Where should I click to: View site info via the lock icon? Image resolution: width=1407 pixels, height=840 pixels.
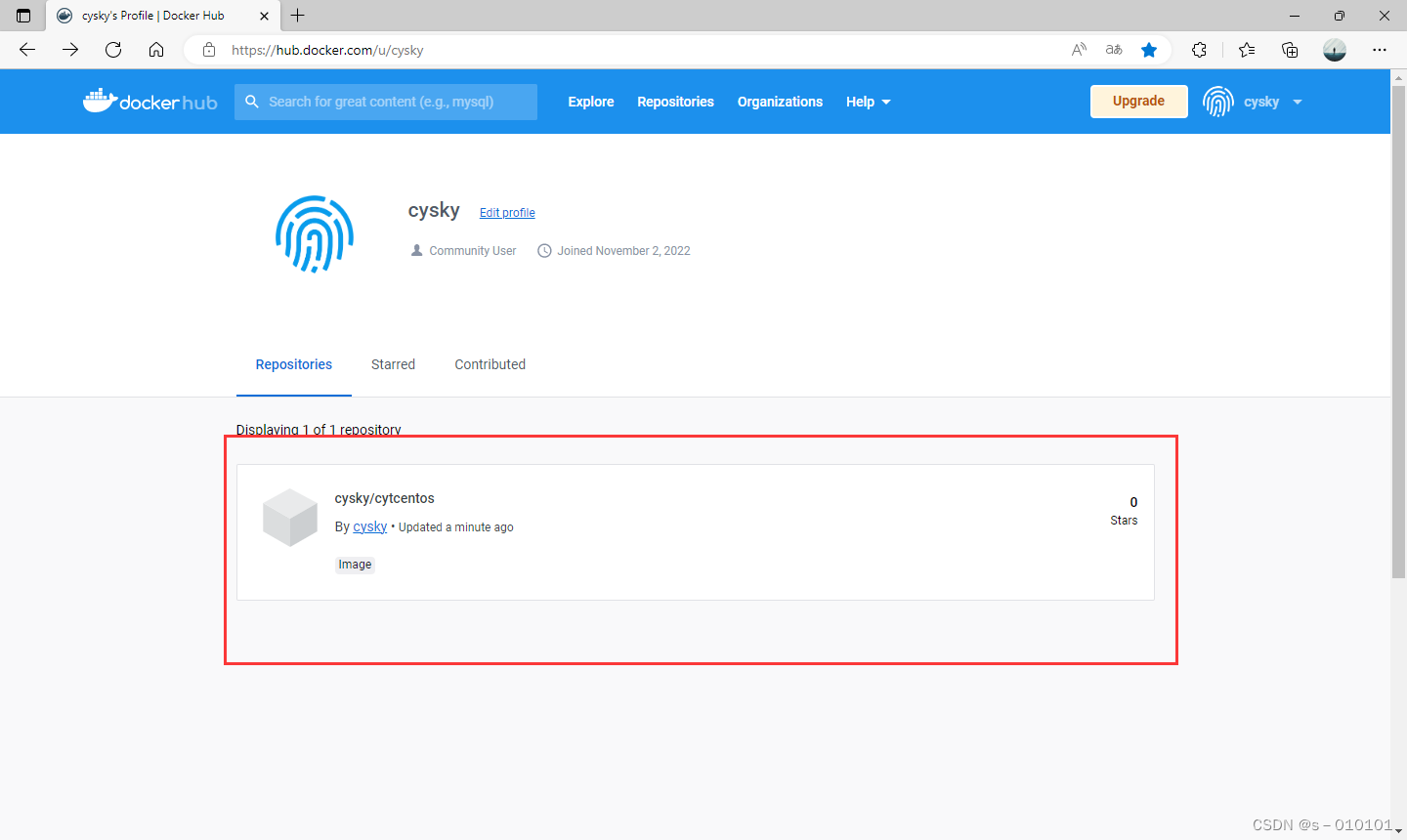pyautogui.click(x=208, y=50)
